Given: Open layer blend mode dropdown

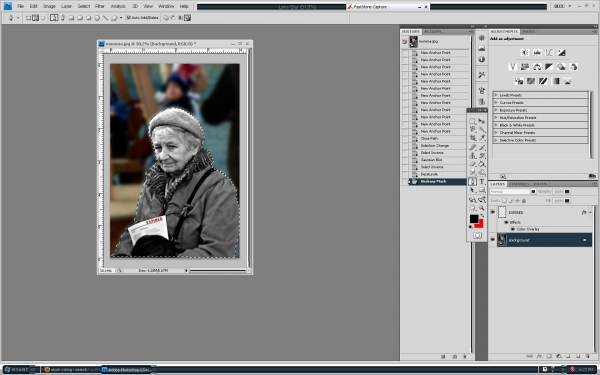Looking at the screenshot, I should pos(513,191).
